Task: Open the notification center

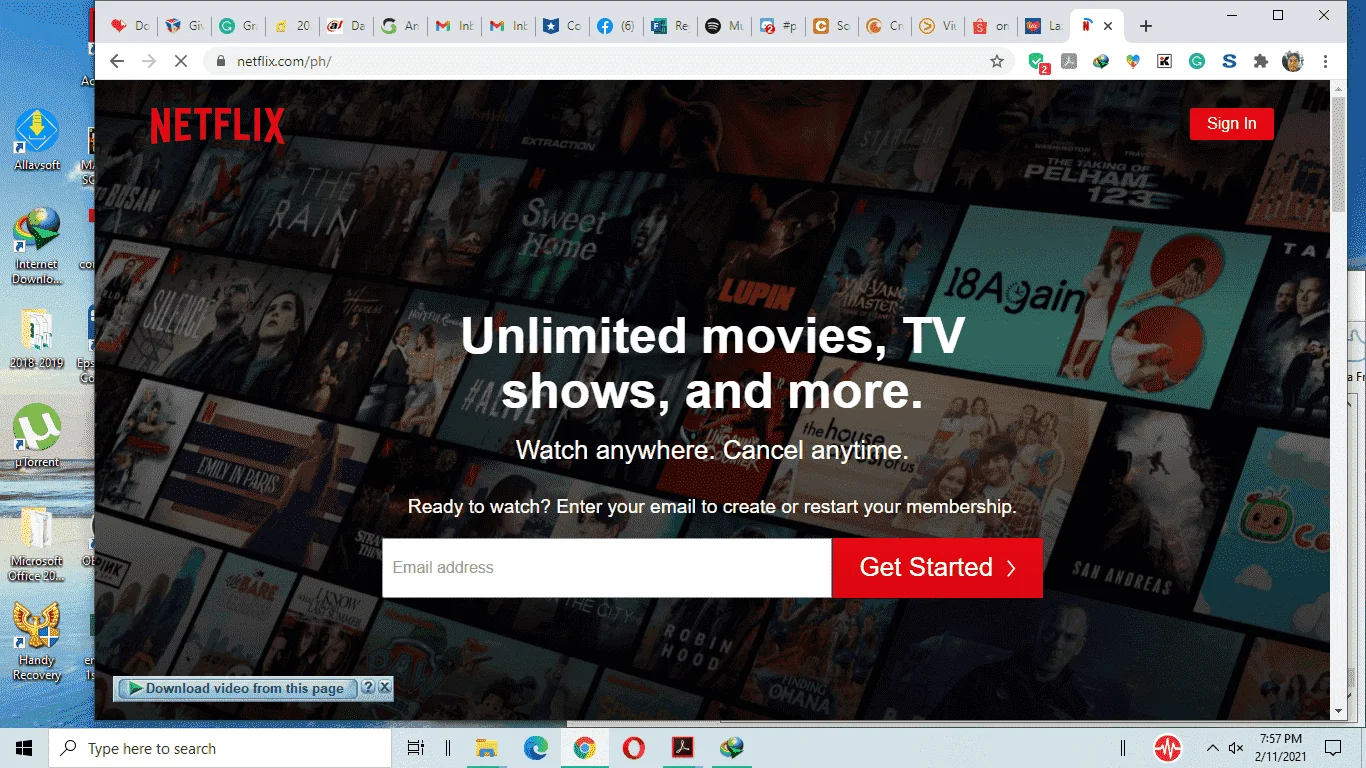Action: [x=1333, y=748]
